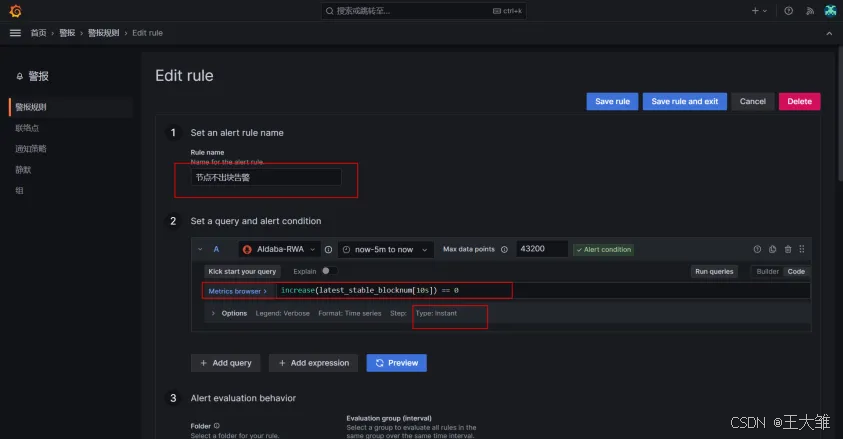This screenshot has height=439, width=843.
Task: Open the news feed icon
Action: point(810,11)
